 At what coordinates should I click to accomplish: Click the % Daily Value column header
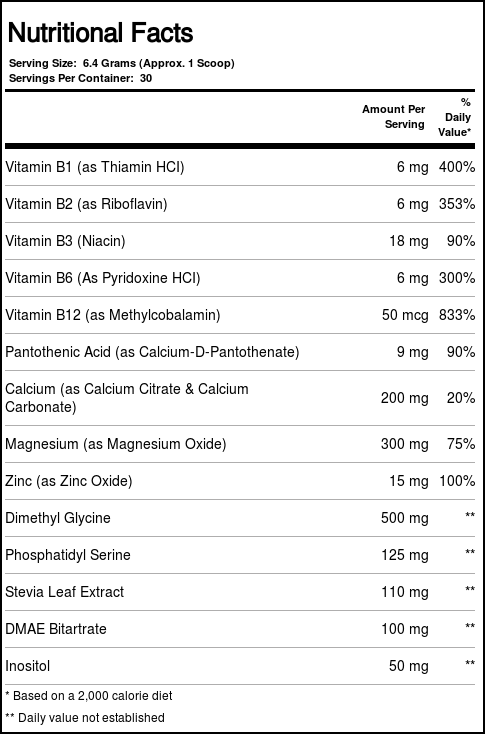pos(455,117)
